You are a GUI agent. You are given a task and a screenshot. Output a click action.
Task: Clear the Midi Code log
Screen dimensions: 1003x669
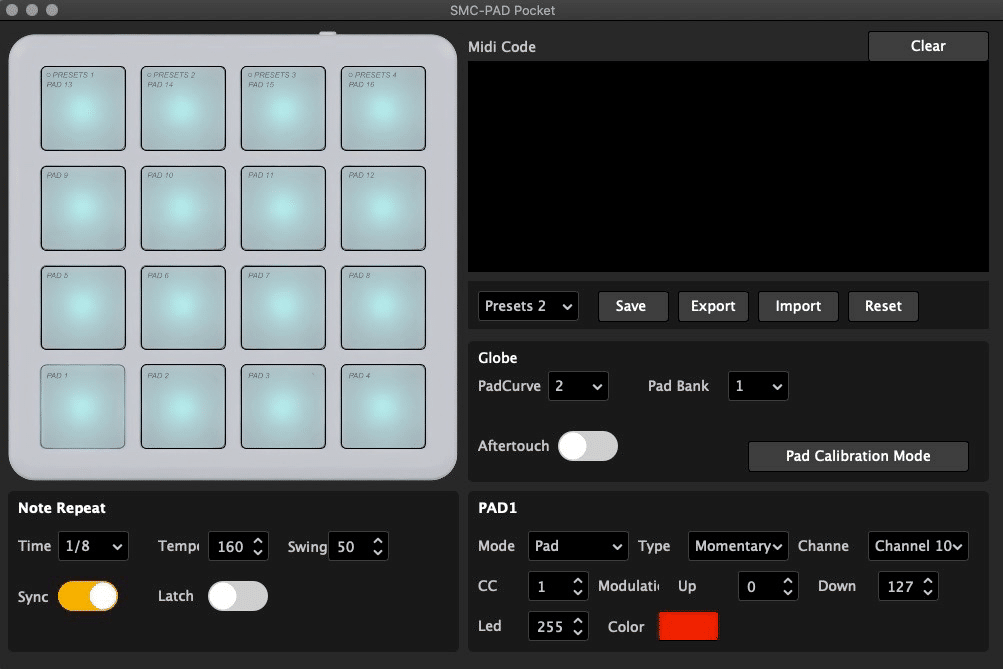[928, 46]
